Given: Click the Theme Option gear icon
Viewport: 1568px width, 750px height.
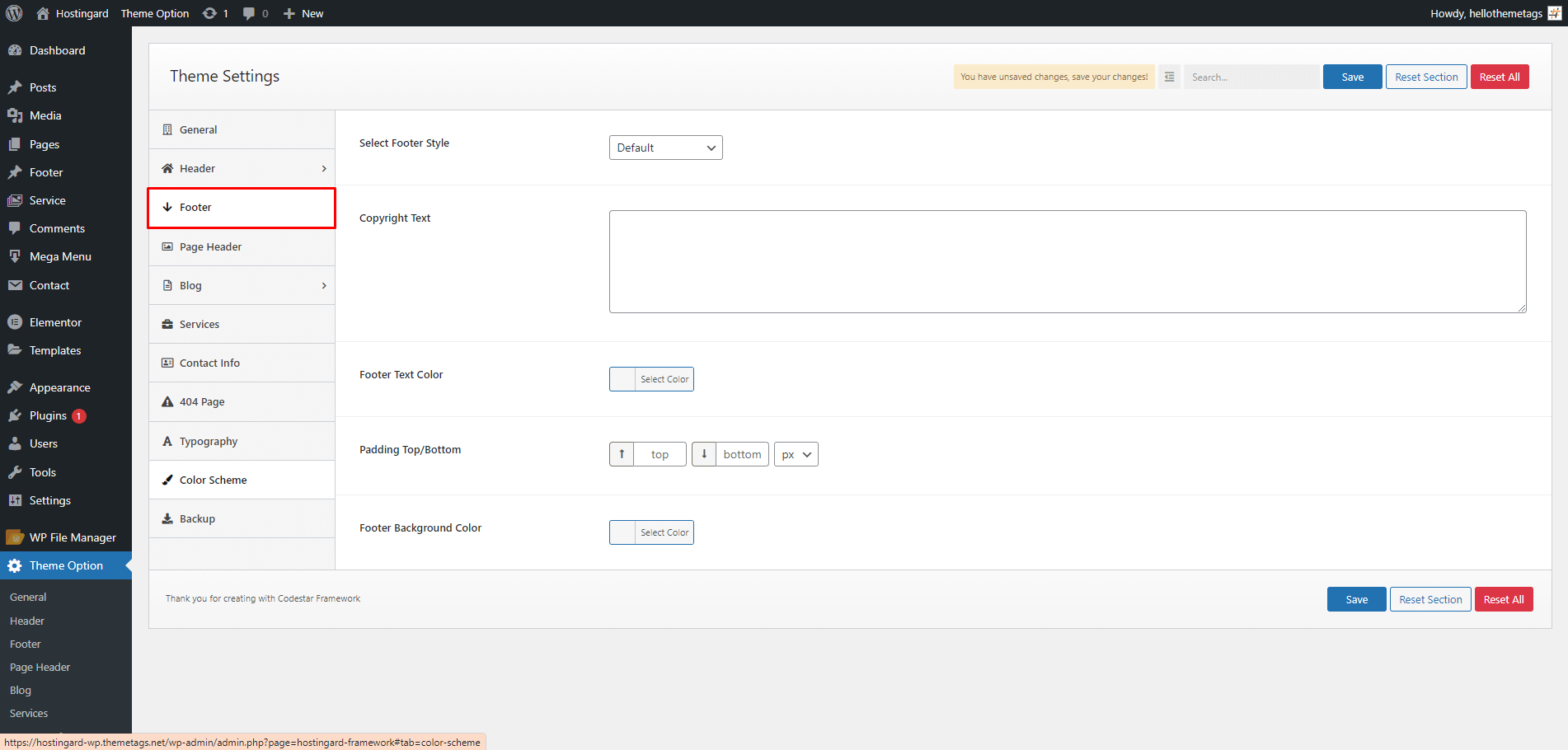Looking at the screenshot, I should pos(15,565).
